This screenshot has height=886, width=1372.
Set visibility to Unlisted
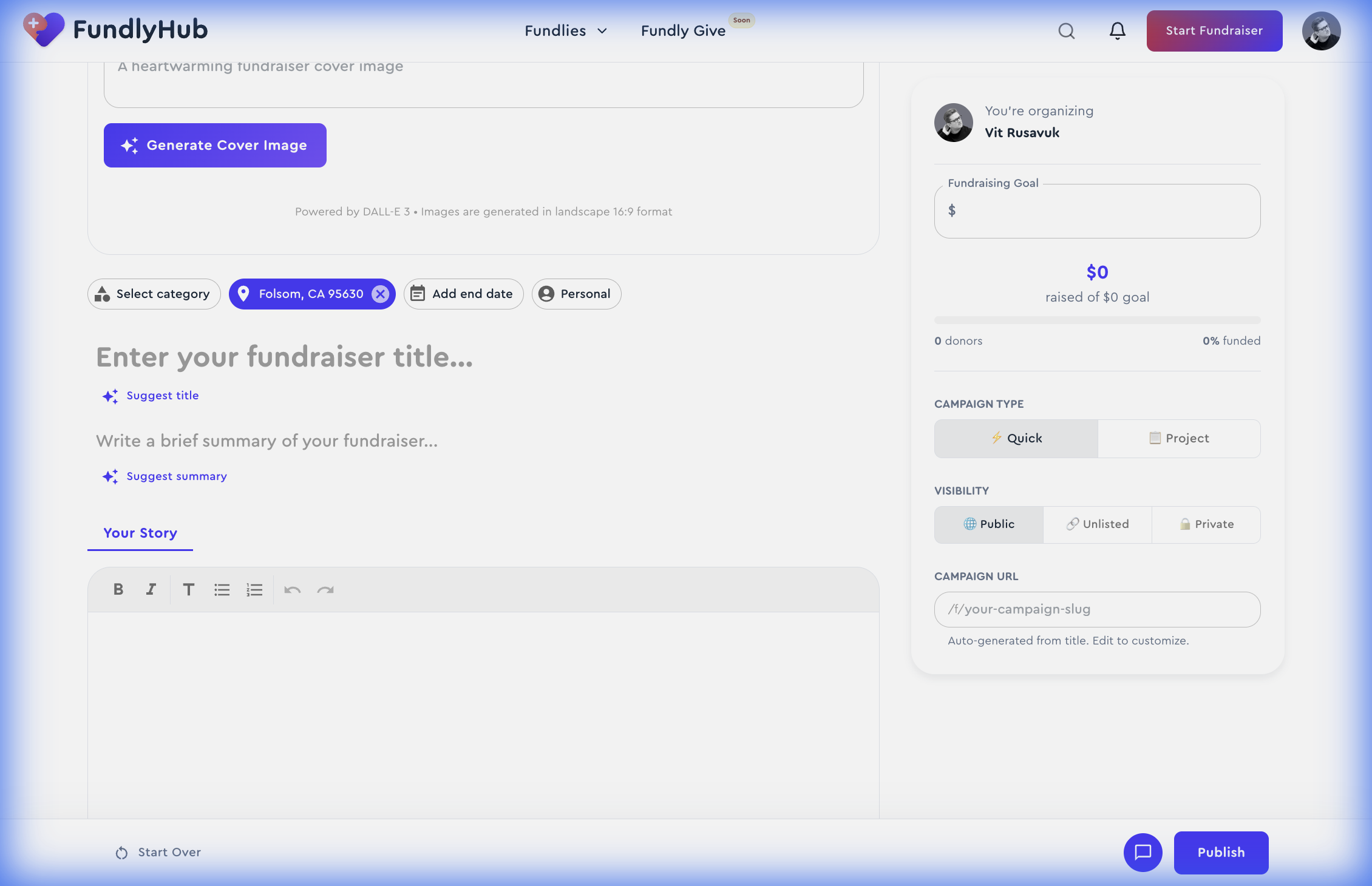(x=1098, y=524)
